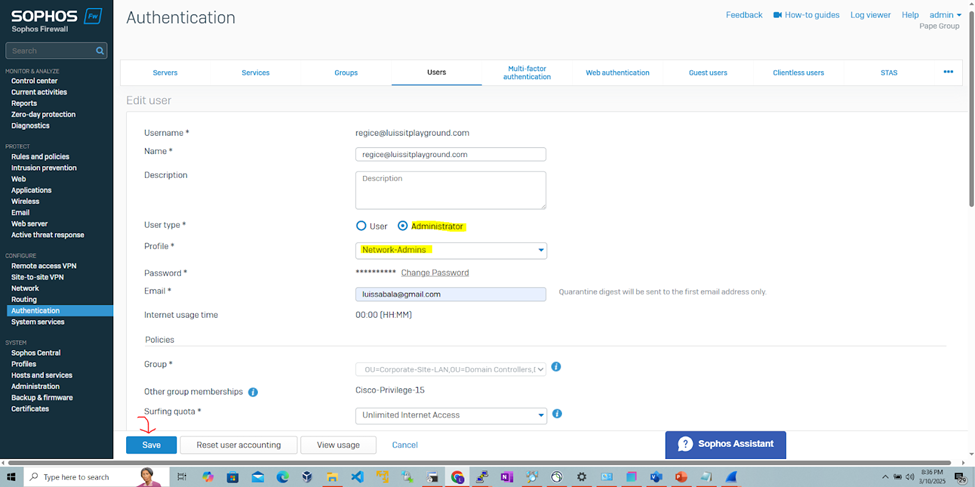The width and height of the screenshot is (975, 487).
Task: Click Reset user accounting button
Action: click(x=239, y=445)
